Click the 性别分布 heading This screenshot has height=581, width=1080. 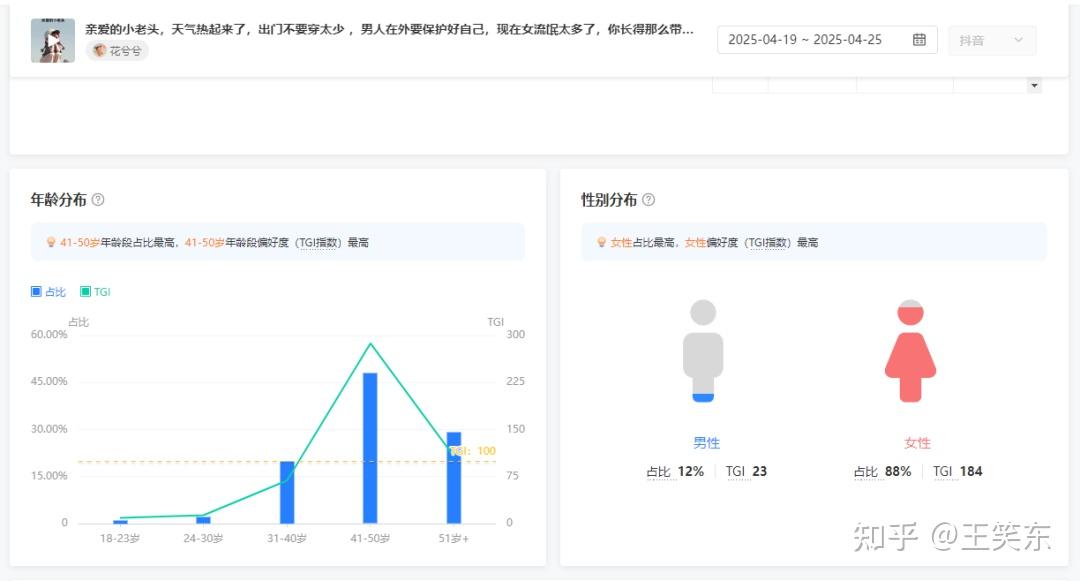(609, 200)
